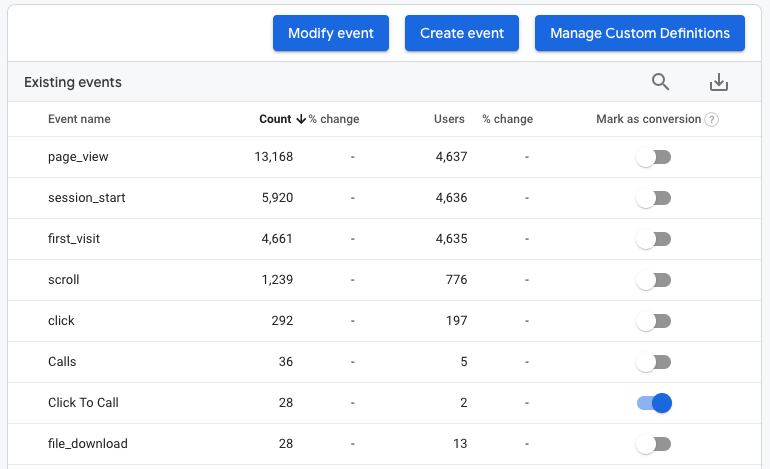Click the Modify event button
The image size is (770, 469).
331,33
